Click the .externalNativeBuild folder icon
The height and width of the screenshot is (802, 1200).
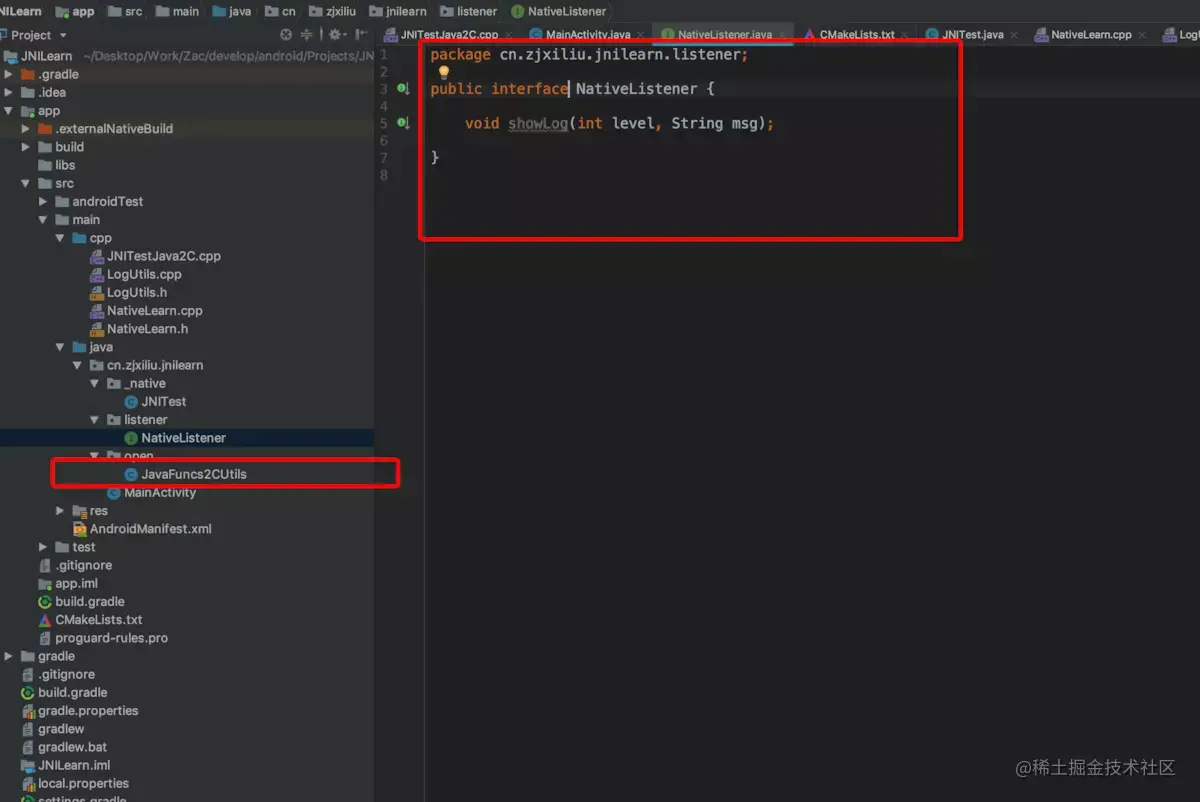45,129
